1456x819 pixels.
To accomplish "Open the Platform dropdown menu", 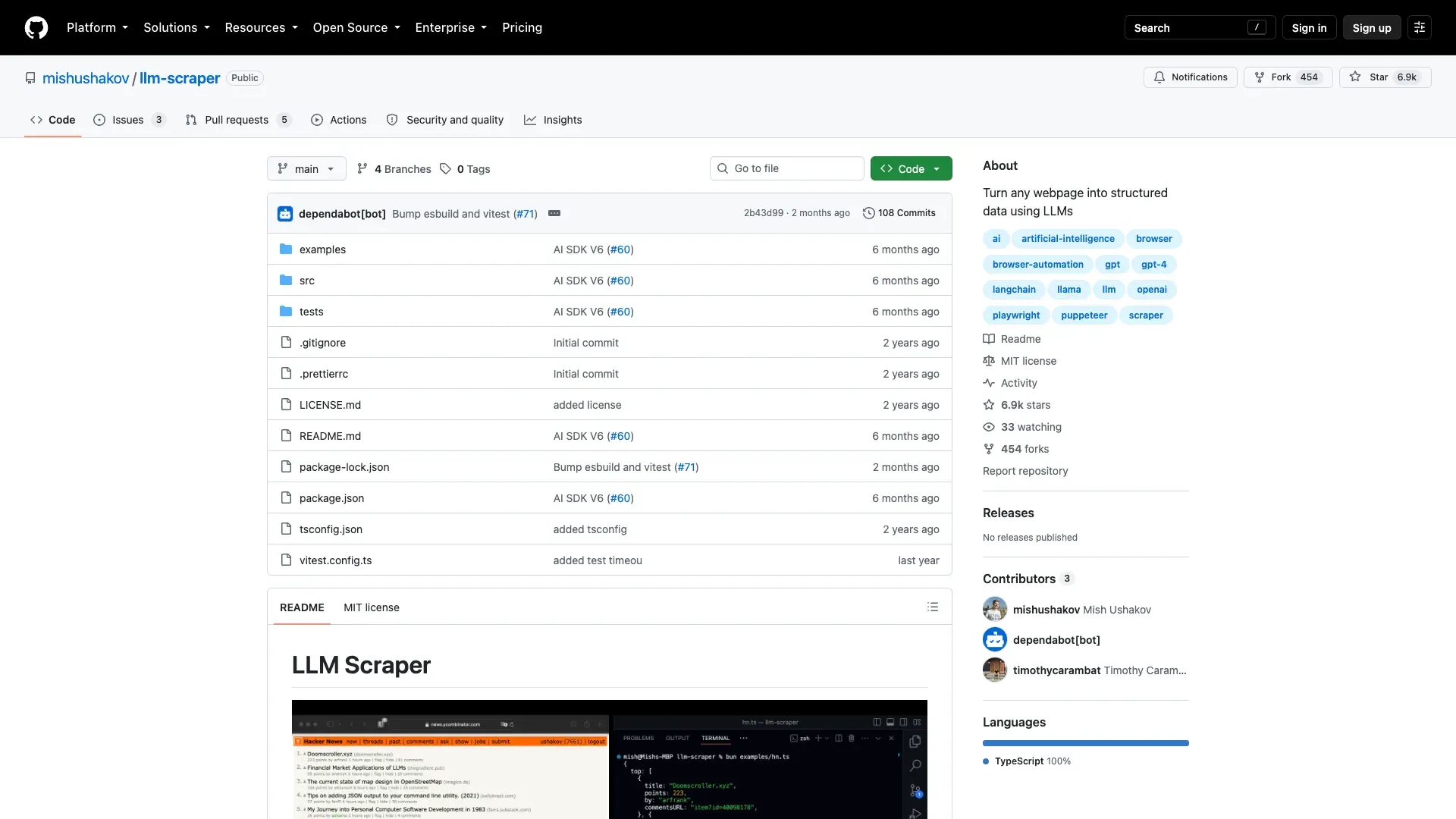I will [97, 27].
